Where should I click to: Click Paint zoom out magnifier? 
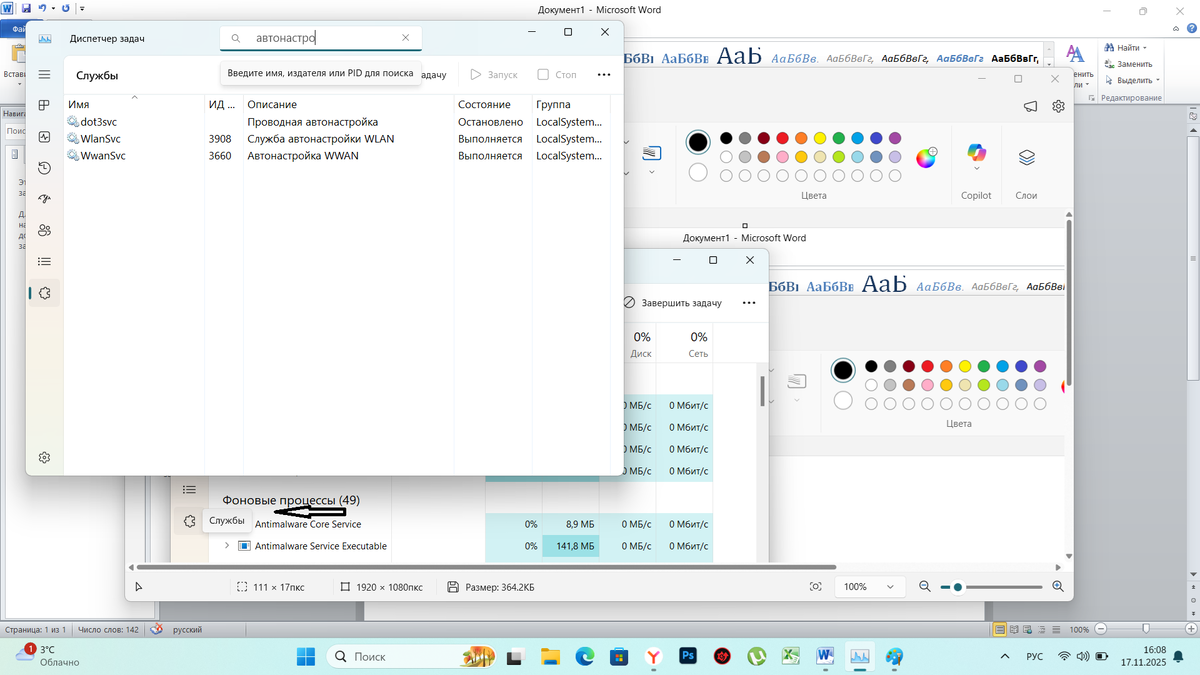[x=924, y=587]
